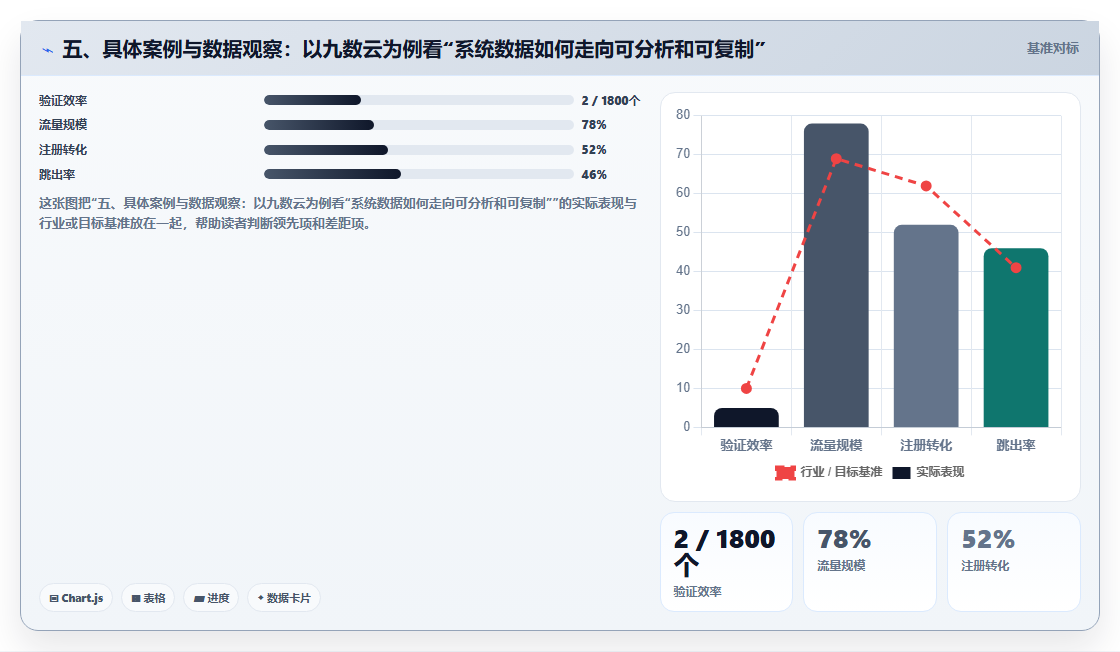Click the 52% value in progress list

tap(594, 150)
